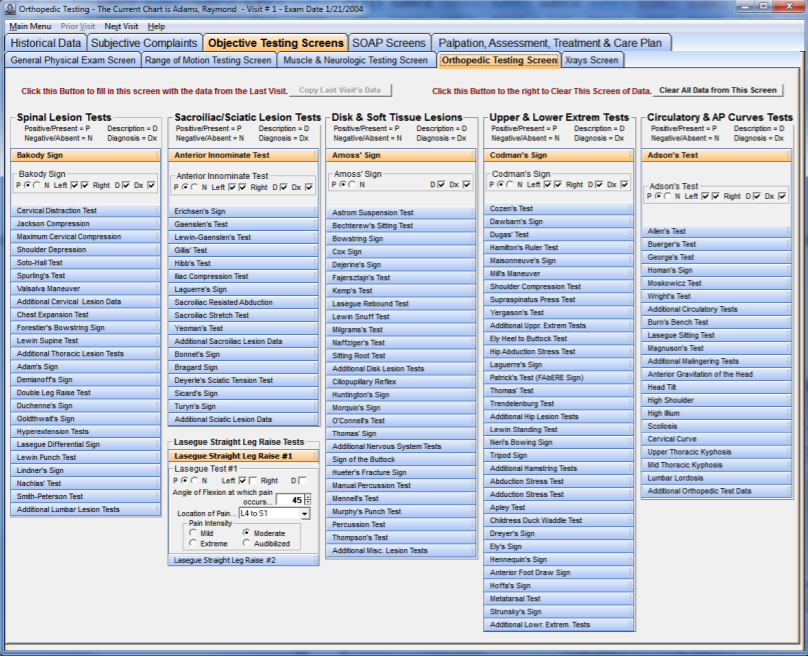Open the Historical Data tab
This screenshot has height=657, width=808.
click(x=46, y=43)
